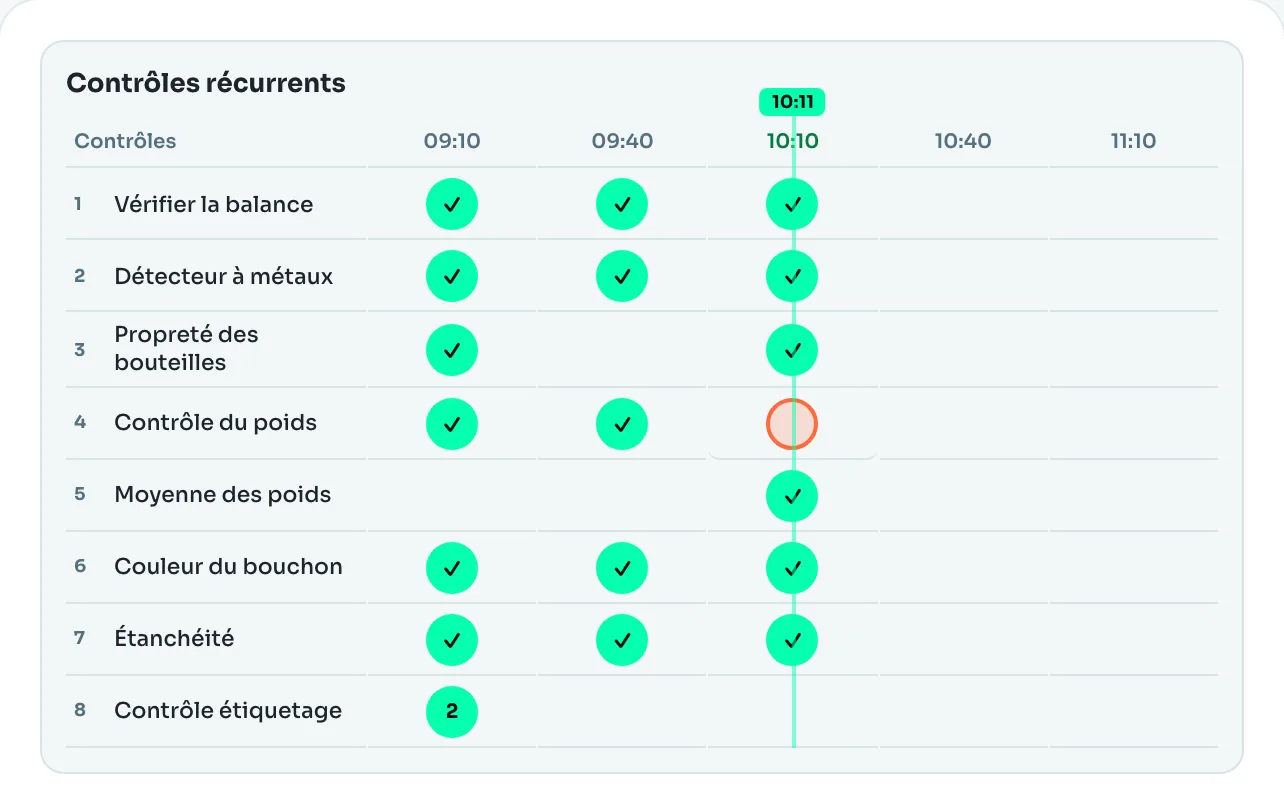Select the 11:10 column header

[1133, 141]
